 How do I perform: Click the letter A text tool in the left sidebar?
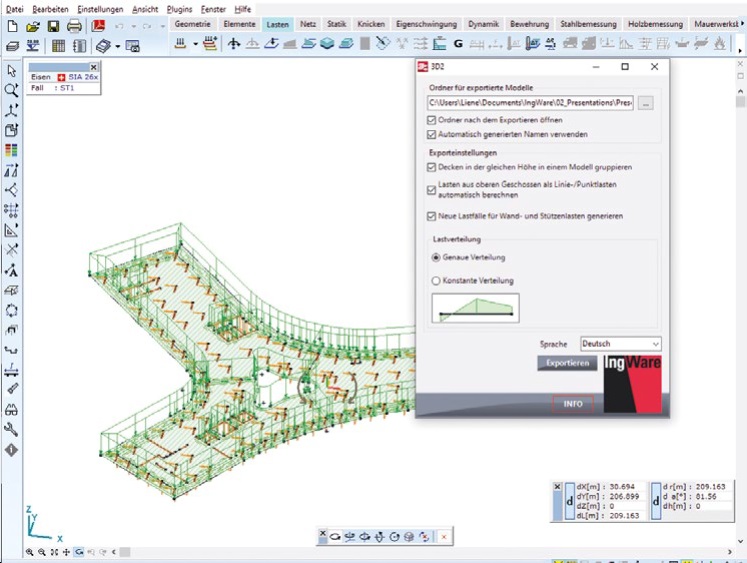tap(11, 270)
